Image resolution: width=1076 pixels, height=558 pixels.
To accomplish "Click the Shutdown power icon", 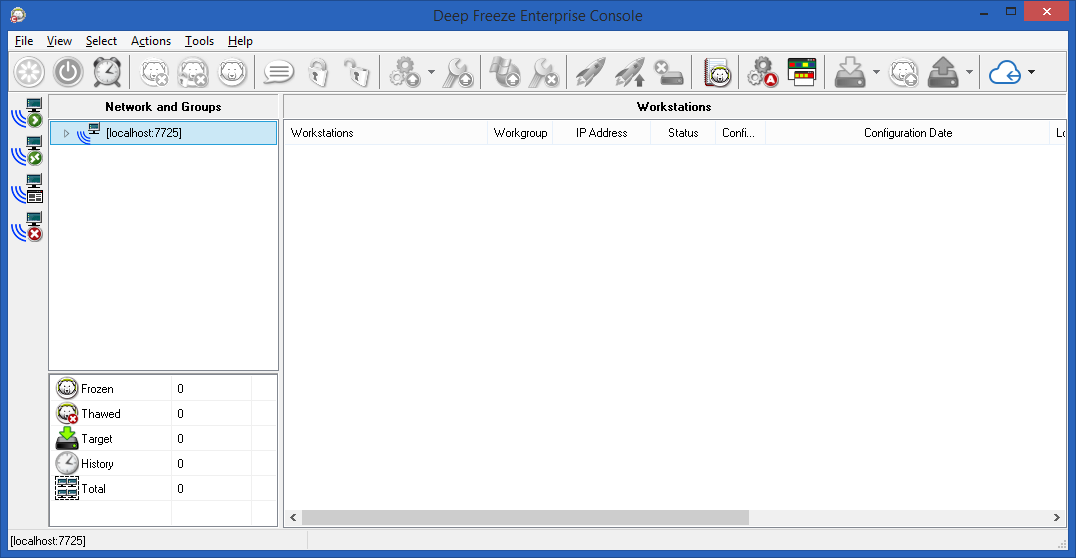I will [68, 72].
